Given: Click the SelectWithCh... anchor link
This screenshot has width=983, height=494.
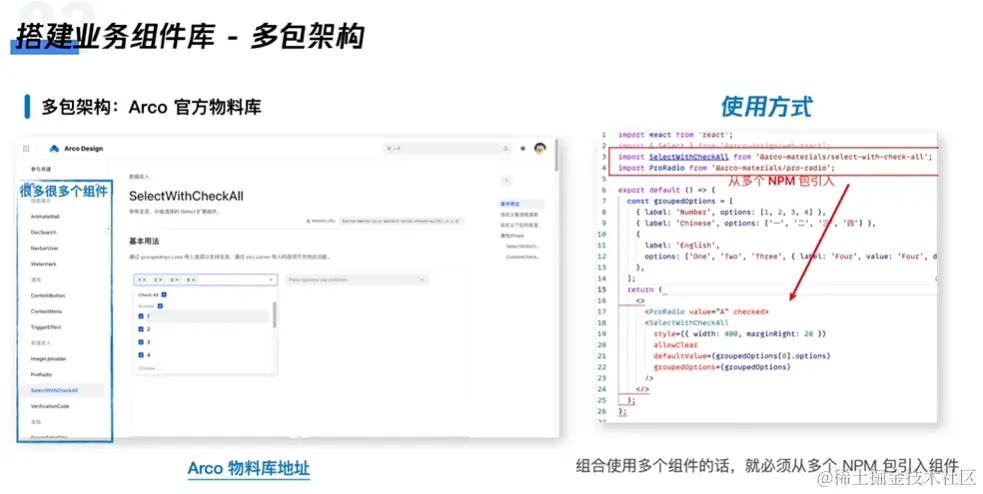Looking at the screenshot, I should click(523, 246).
